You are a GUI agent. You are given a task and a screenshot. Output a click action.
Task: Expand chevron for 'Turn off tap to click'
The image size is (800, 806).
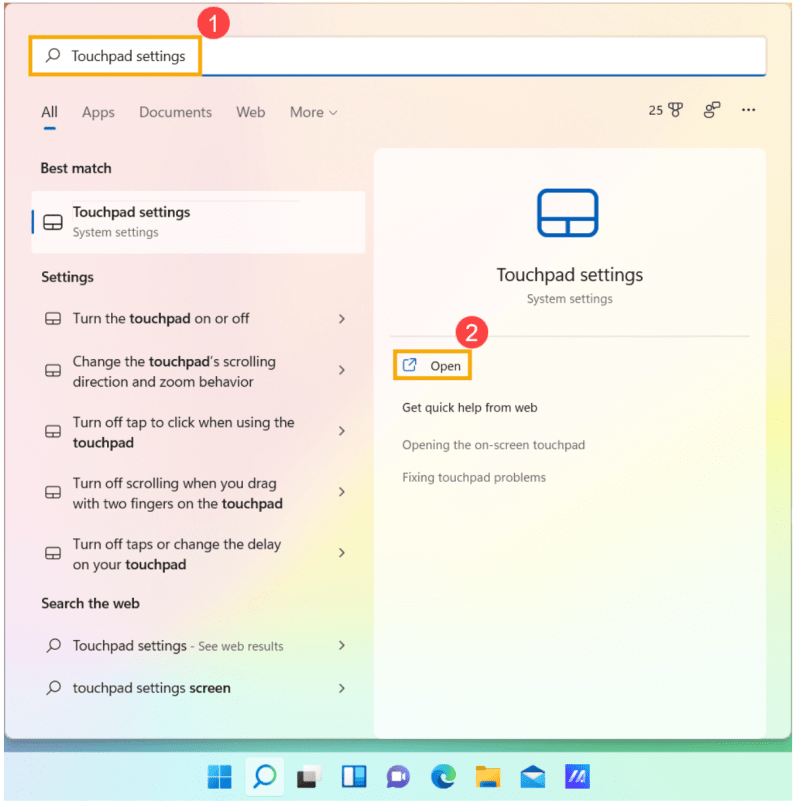342,431
